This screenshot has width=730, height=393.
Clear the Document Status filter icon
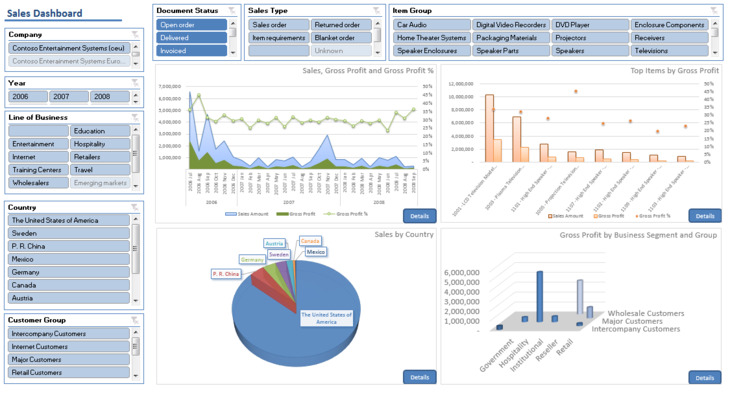(x=231, y=10)
